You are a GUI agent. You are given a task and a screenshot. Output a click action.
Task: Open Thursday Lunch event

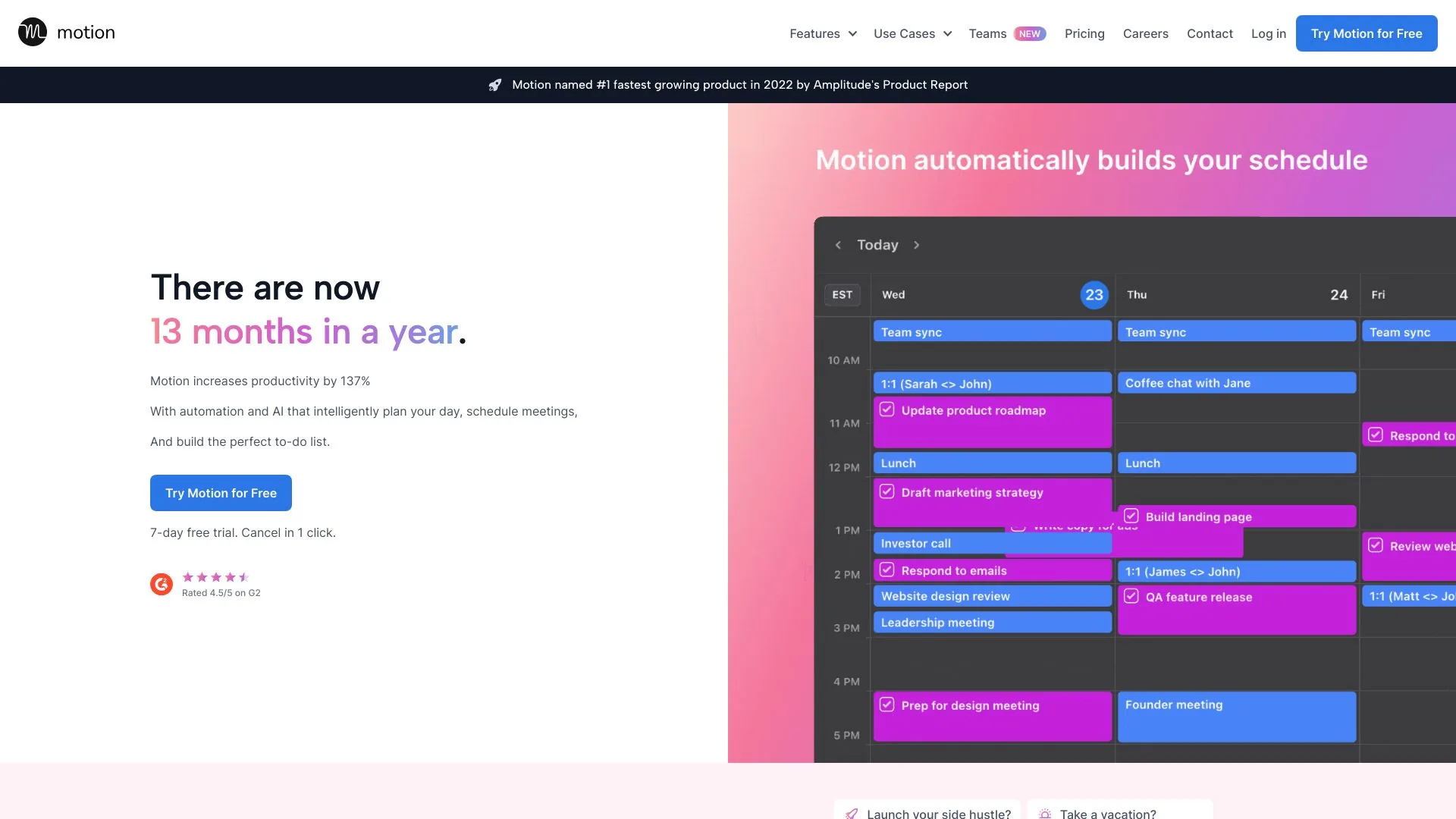[x=1236, y=463]
